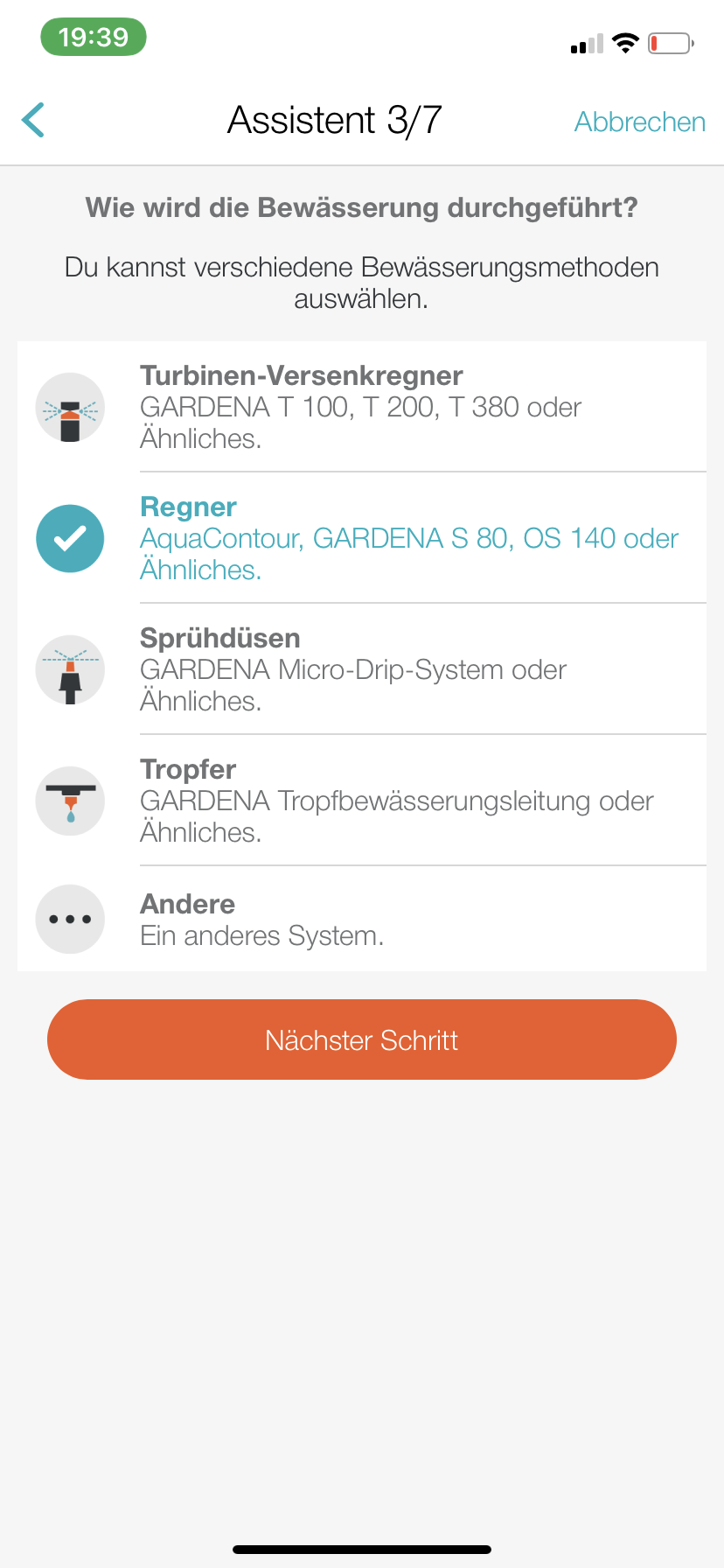Choose the Tropfer watering option
Viewport: 724px width, 1568px height.
click(x=188, y=770)
